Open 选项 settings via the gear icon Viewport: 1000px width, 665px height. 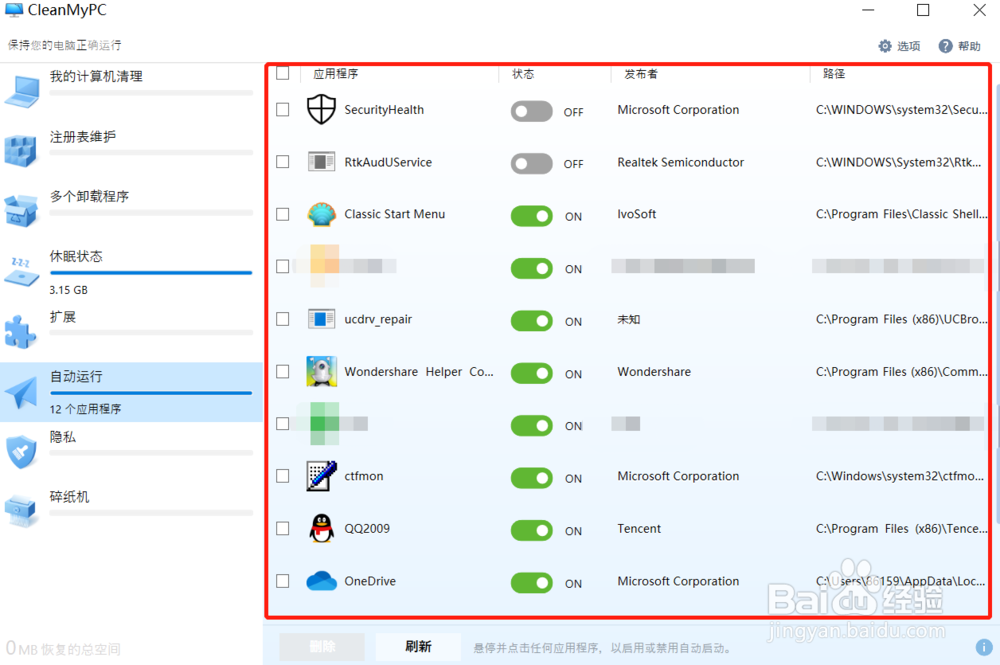pyautogui.click(x=898, y=45)
